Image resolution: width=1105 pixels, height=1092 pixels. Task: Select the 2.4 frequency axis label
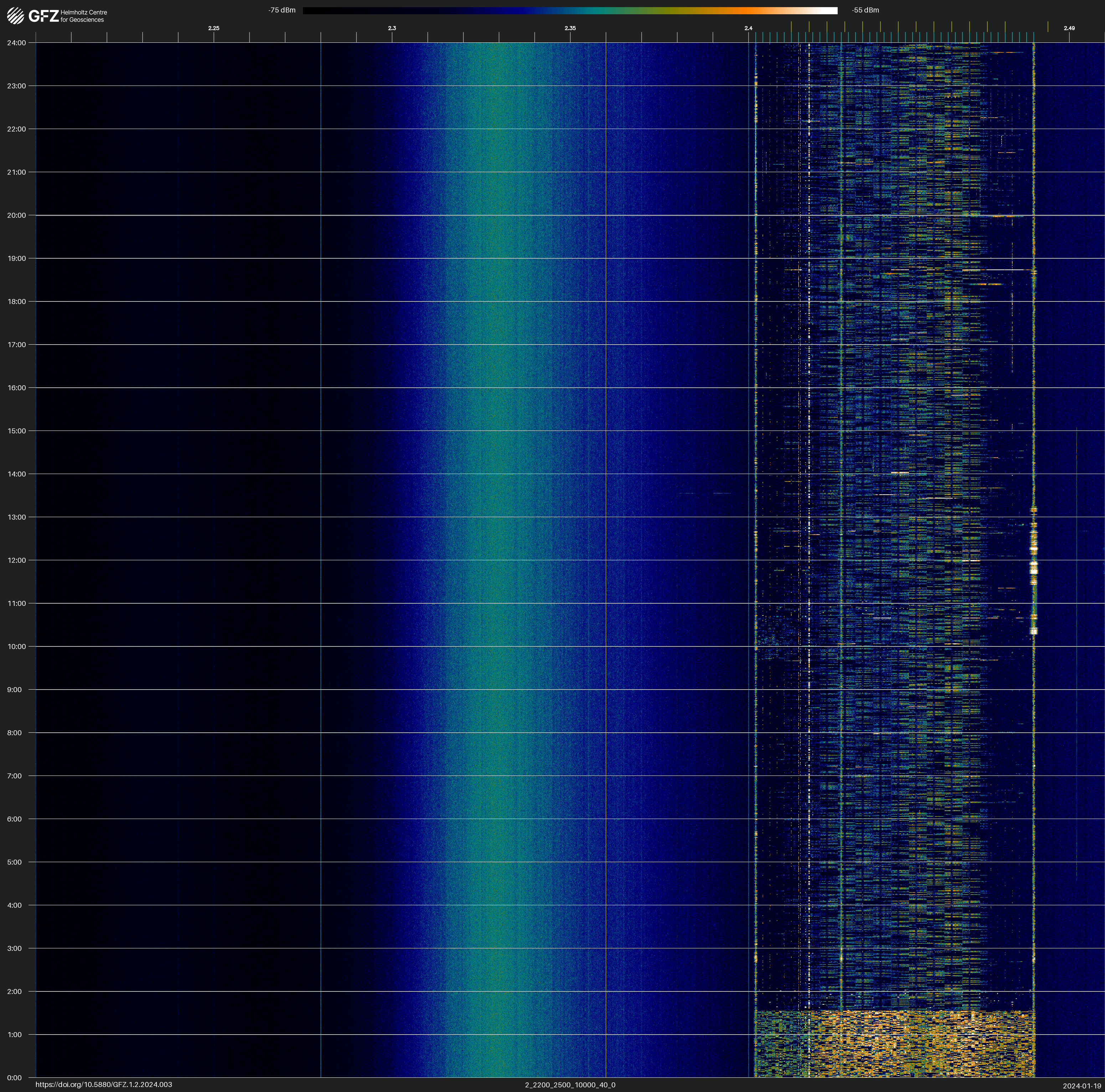point(748,28)
